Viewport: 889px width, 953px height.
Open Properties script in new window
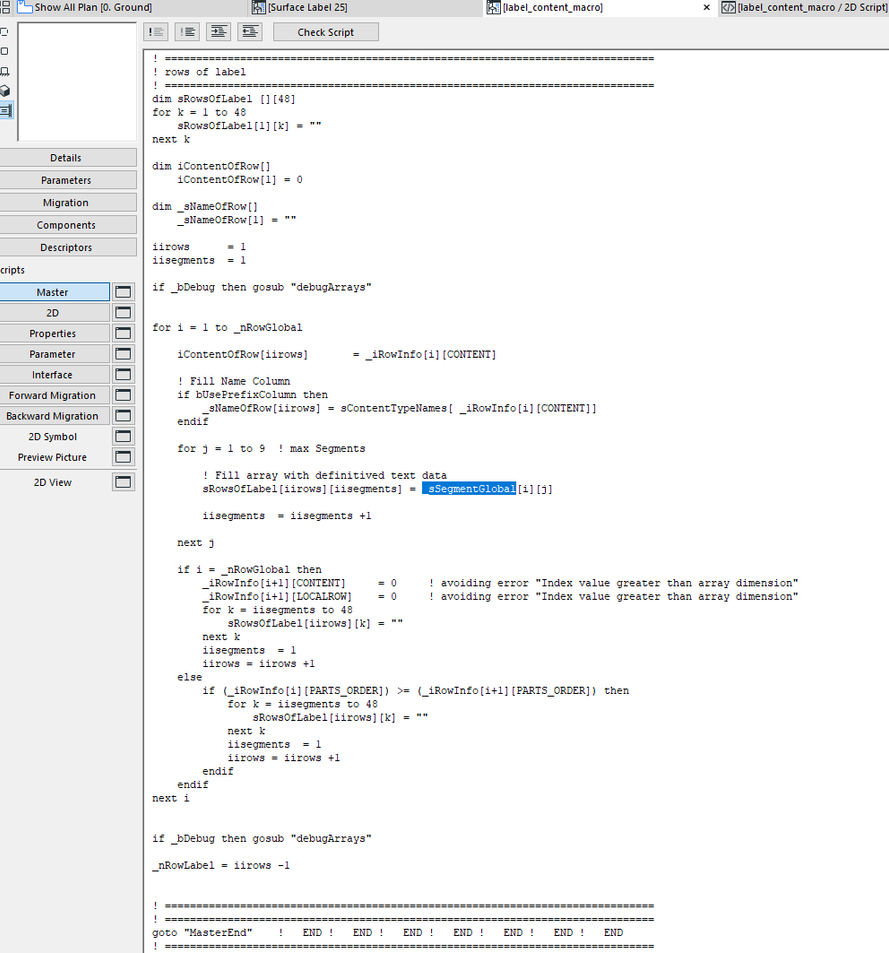pos(123,334)
